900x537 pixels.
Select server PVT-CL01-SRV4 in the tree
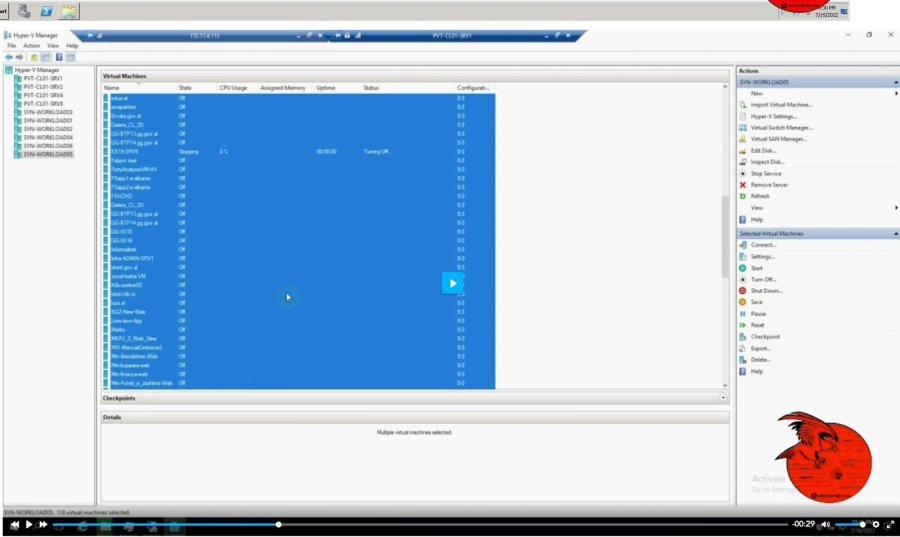point(43,96)
